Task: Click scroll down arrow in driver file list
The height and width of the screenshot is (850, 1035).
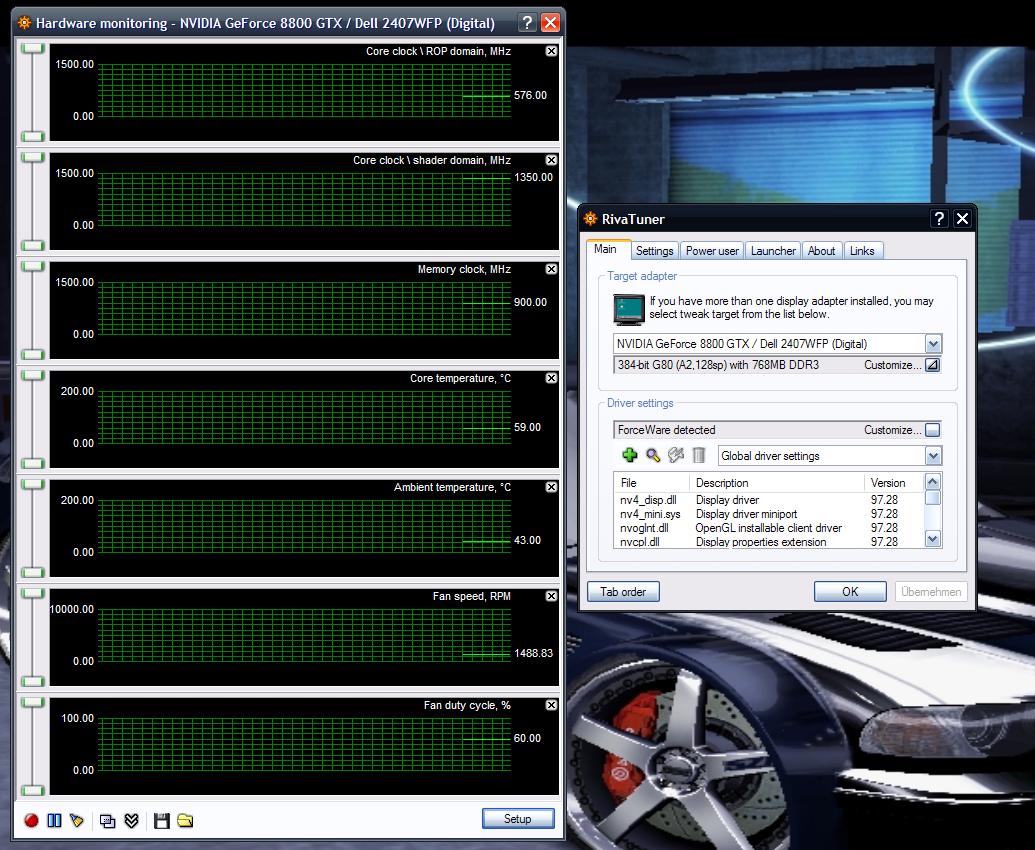Action: tap(933, 539)
